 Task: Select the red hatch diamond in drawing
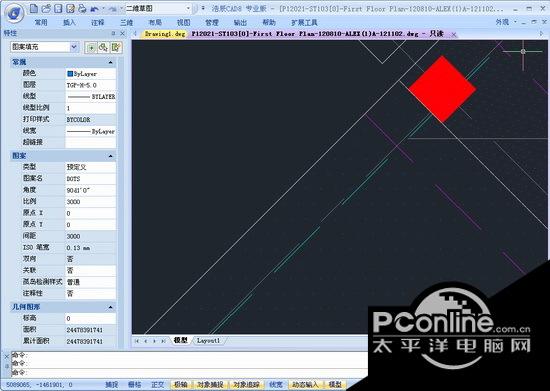(442, 89)
